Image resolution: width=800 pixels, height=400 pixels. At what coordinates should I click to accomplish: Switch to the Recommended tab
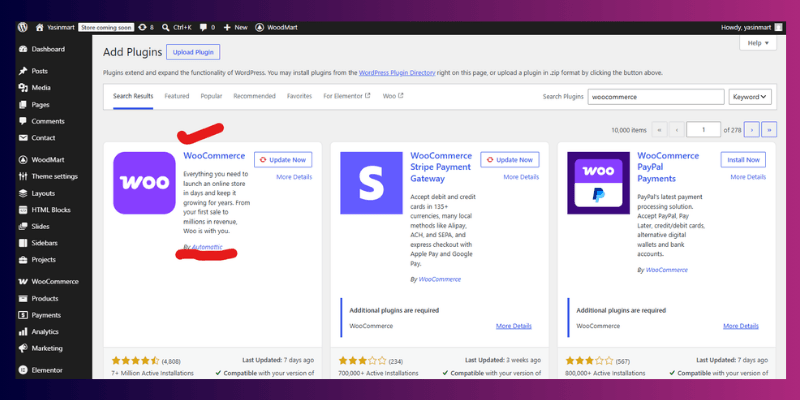point(255,96)
